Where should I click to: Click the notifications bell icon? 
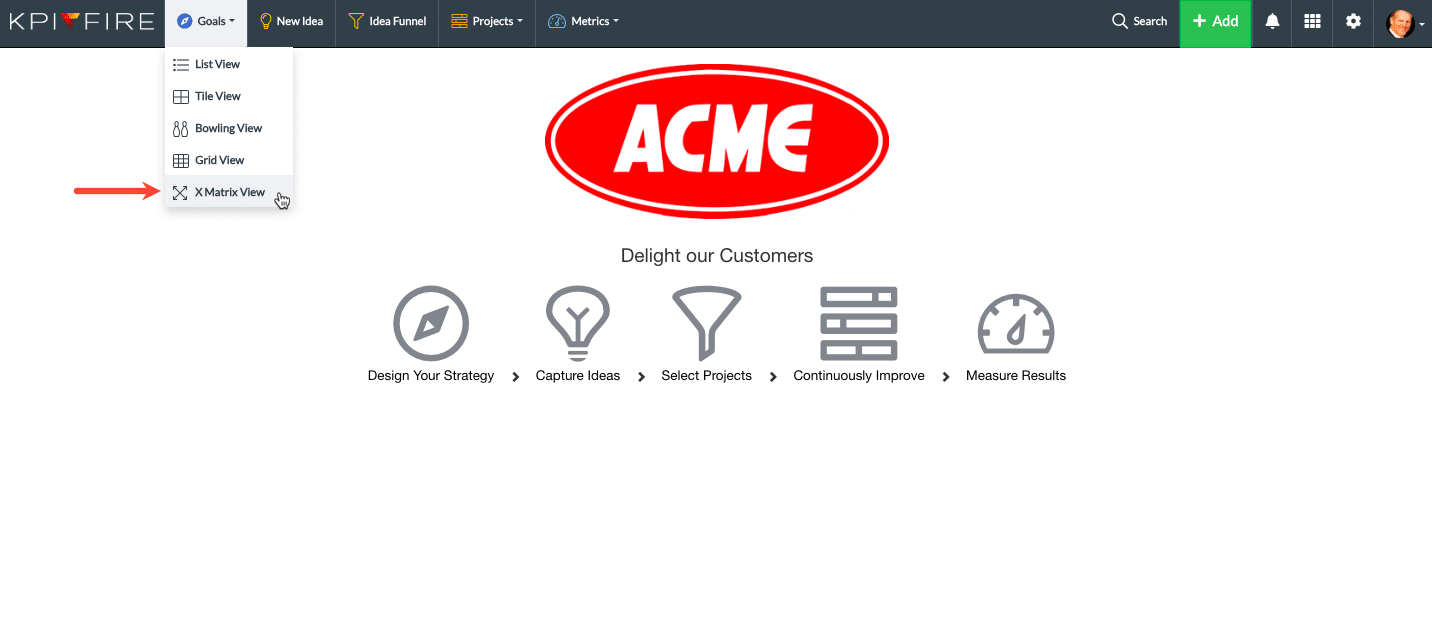(x=1272, y=22)
